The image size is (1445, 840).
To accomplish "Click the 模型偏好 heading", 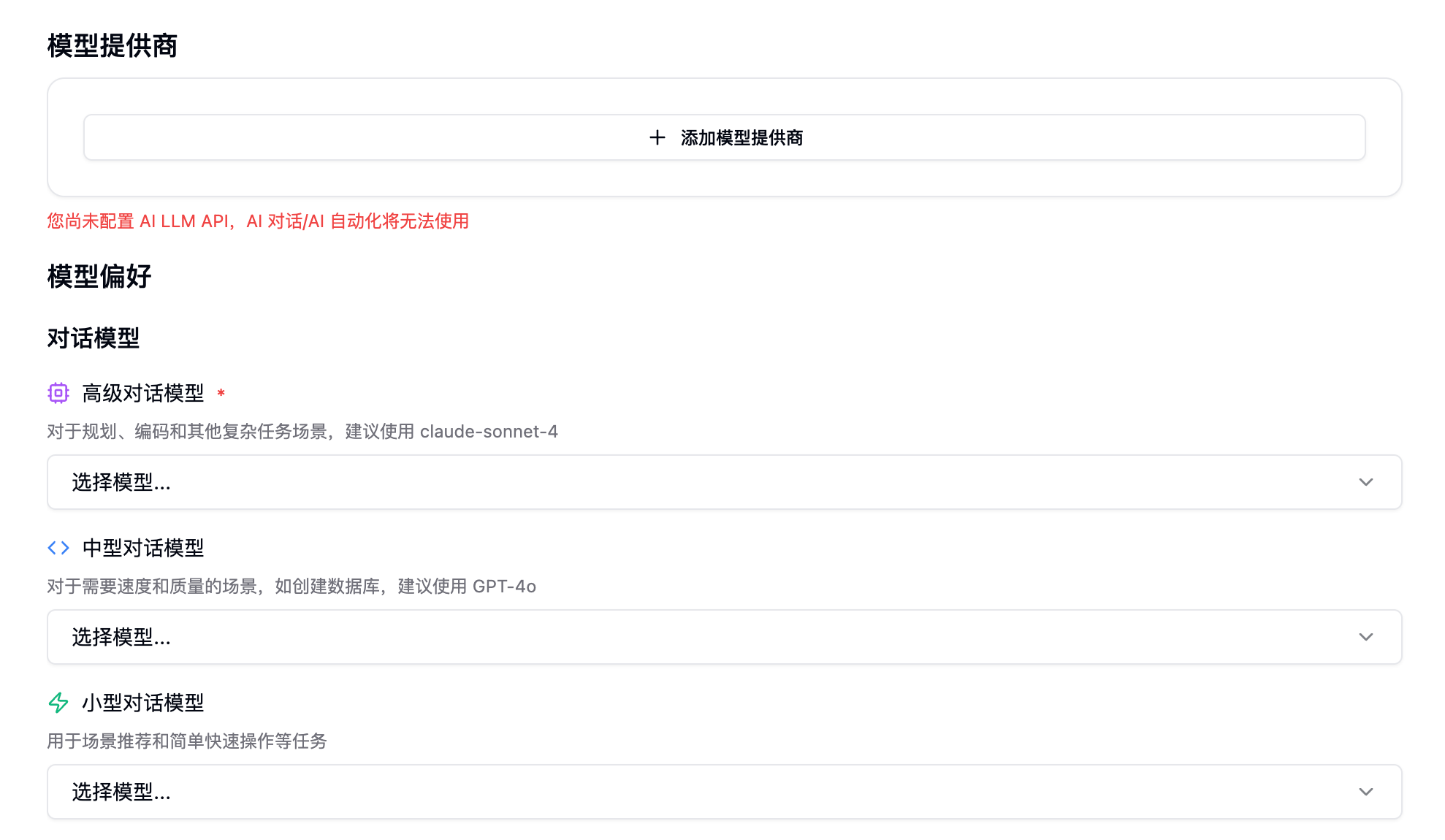I will (x=99, y=276).
